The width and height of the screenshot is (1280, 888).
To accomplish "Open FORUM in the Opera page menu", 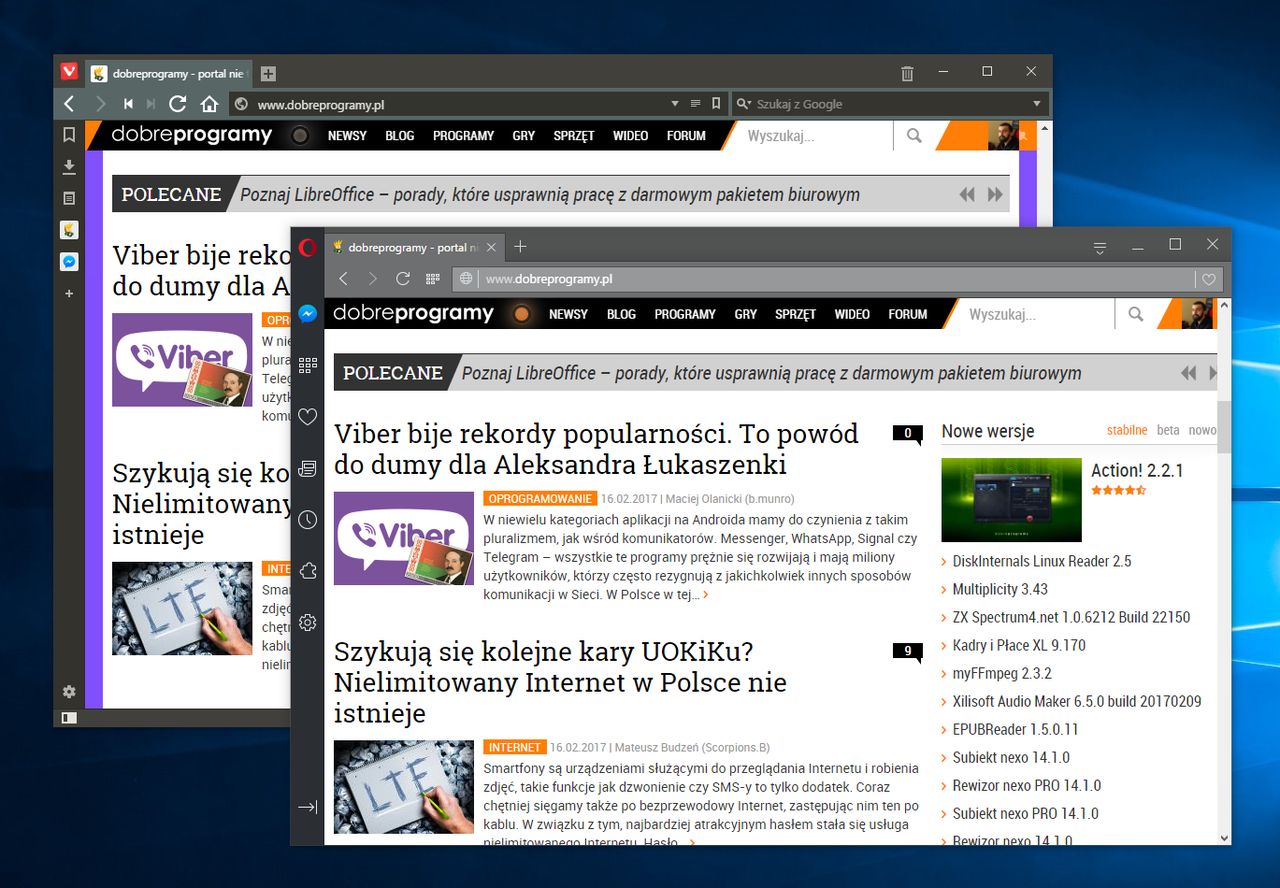I will point(908,314).
